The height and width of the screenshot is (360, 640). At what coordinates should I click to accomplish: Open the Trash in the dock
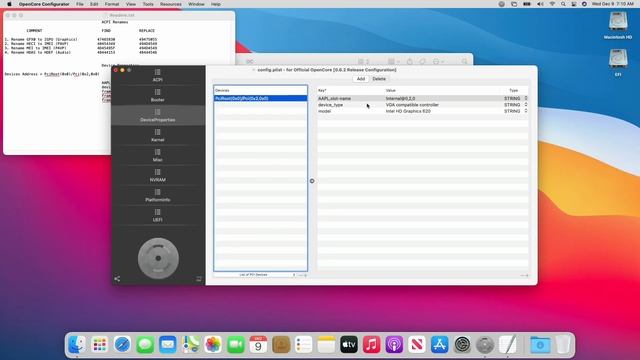563,345
